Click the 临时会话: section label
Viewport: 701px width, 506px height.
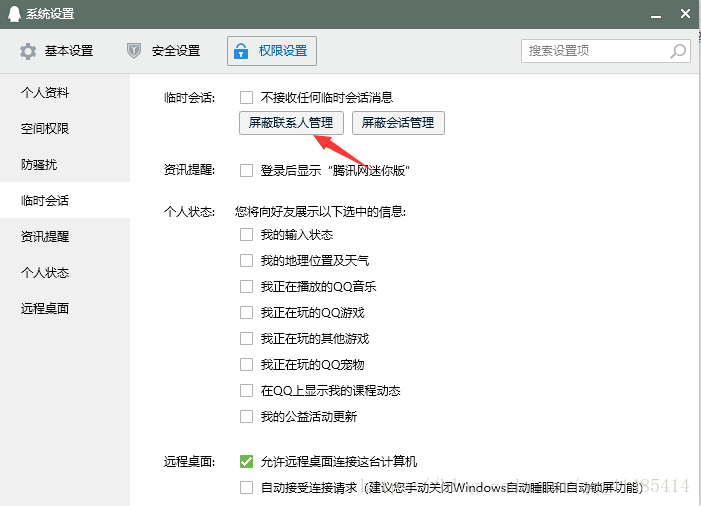[189, 97]
